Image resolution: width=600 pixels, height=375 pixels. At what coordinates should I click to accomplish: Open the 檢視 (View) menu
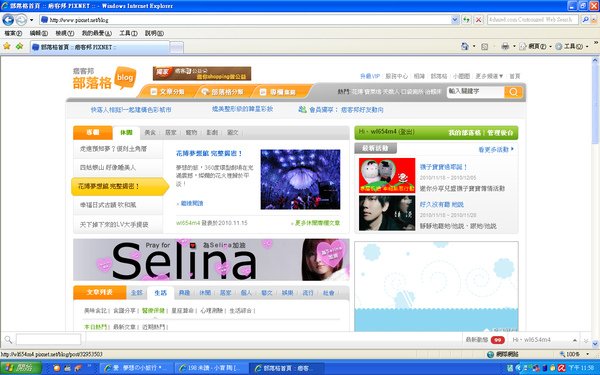coord(65,33)
